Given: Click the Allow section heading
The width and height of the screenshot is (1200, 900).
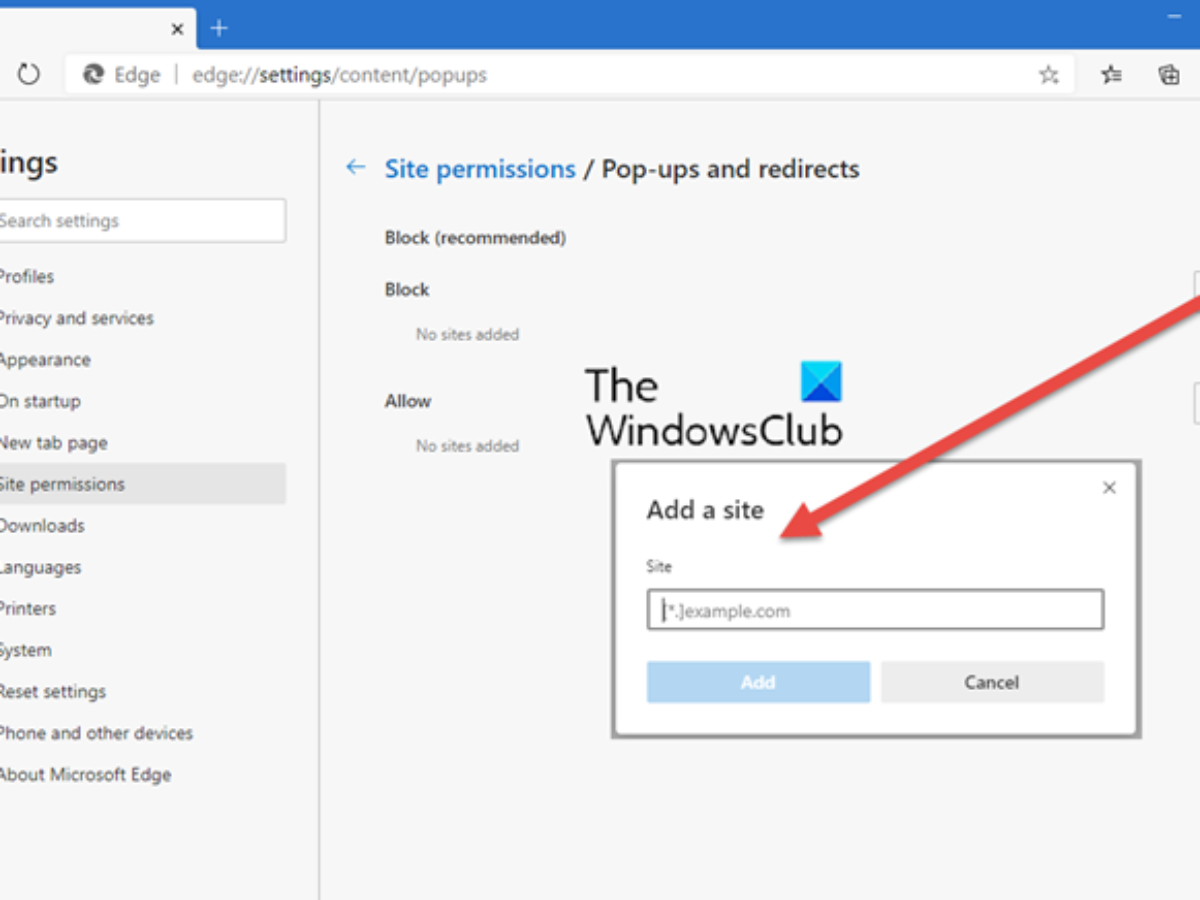Looking at the screenshot, I should 408,401.
